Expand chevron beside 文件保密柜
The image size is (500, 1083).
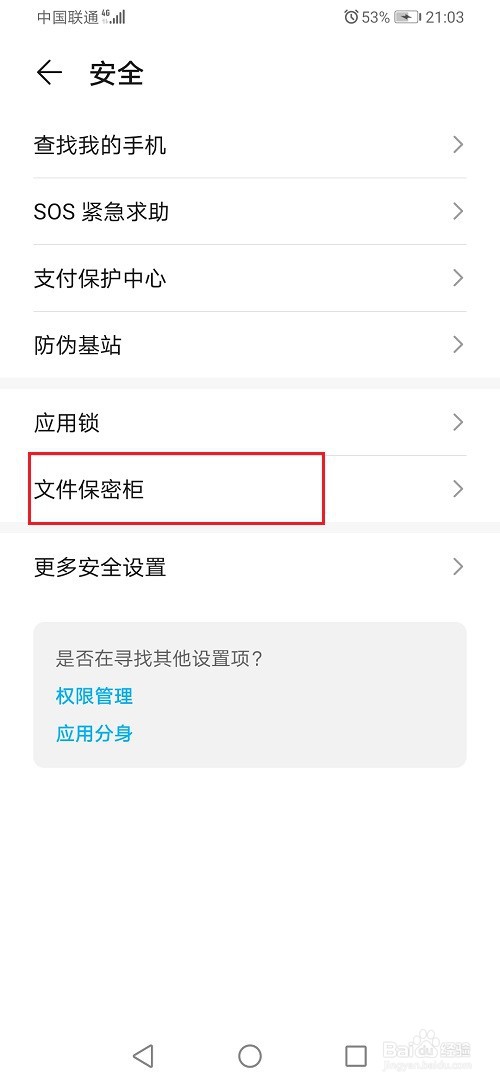pyautogui.click(x=457, y=489)
